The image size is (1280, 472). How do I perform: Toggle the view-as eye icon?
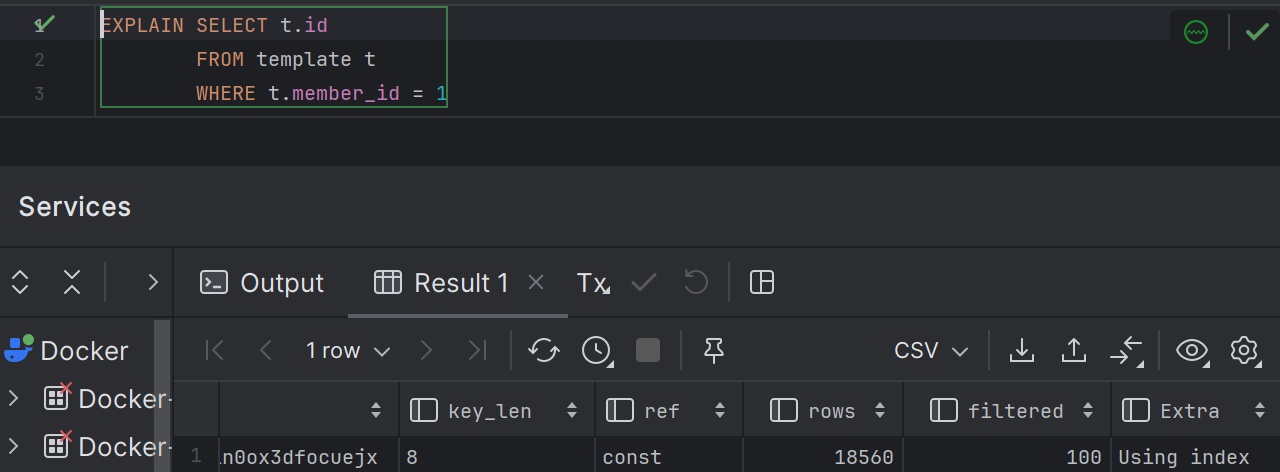pyautogui.click(x=1191, y=350)
